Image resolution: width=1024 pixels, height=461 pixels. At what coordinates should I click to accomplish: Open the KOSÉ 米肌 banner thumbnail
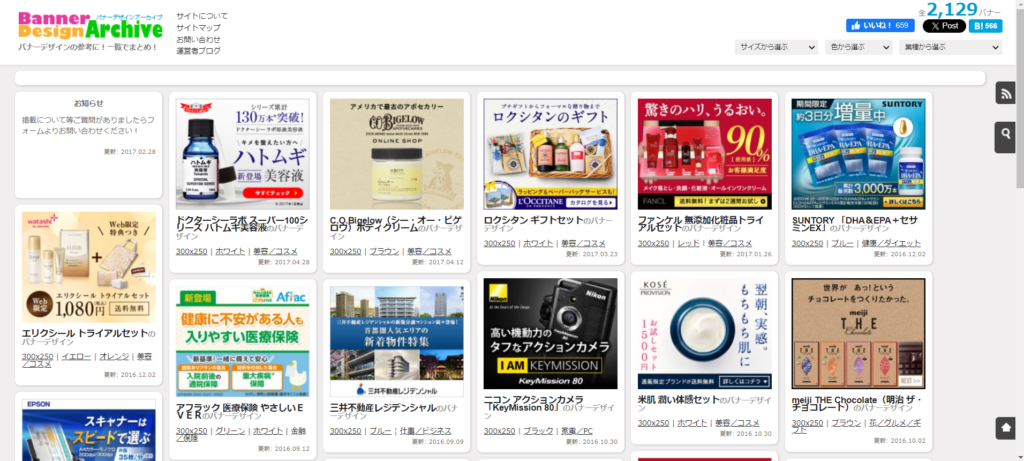coord(705,334)
